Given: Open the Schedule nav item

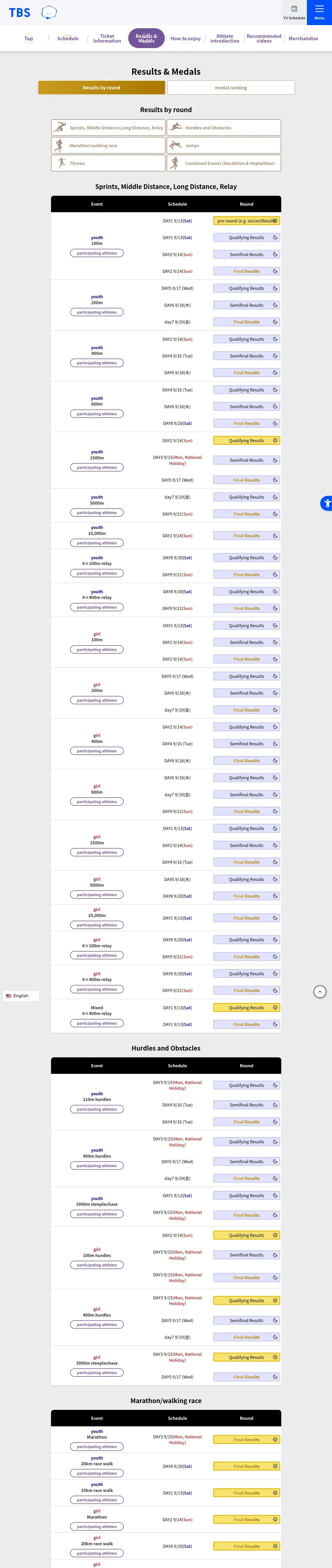Looking at the screenshot, I should pyautogui.click(x=67, y=38).
